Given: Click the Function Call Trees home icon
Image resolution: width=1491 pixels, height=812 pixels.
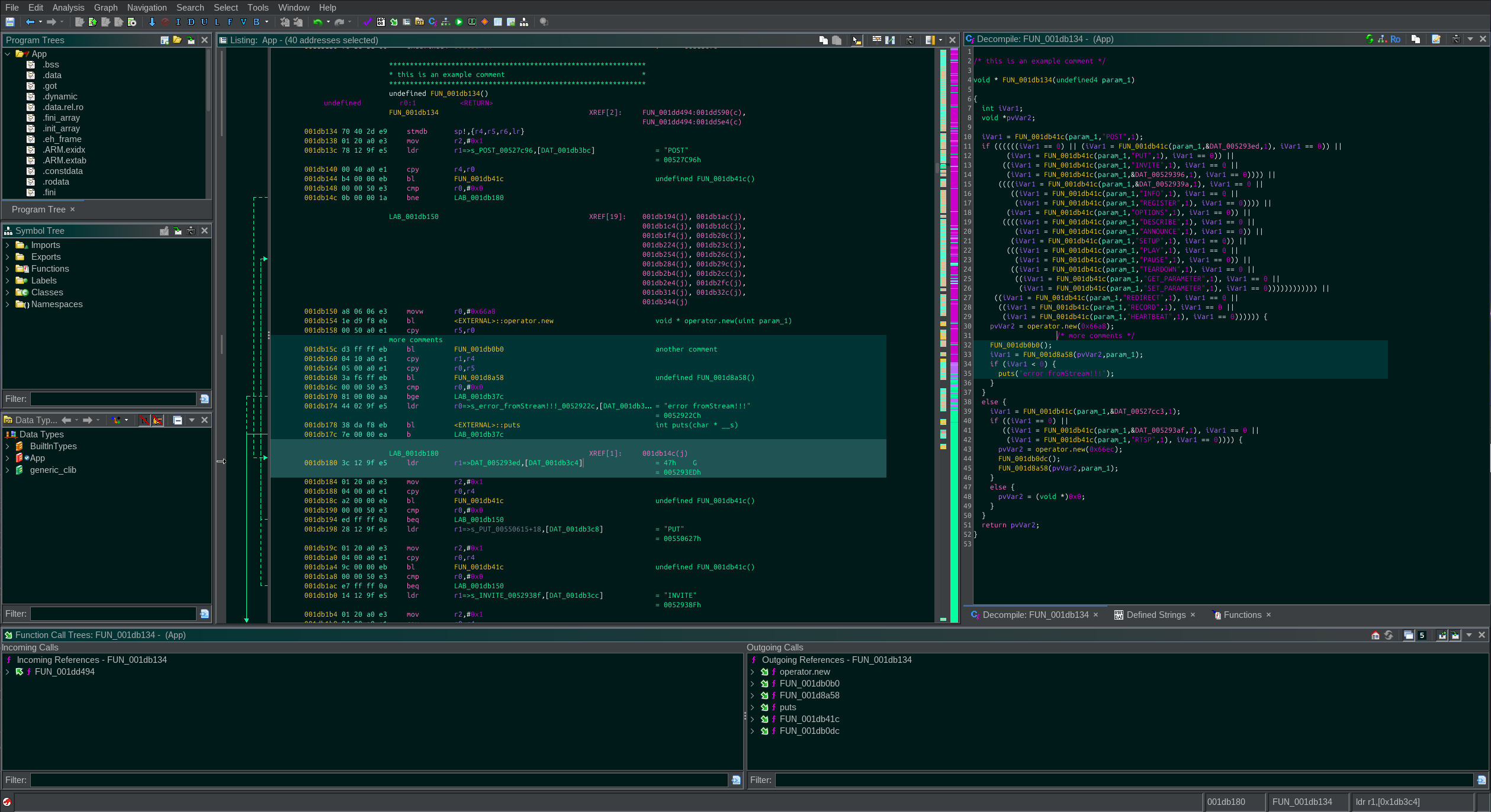Looking at the screenshot, I should coord(1376,635).
